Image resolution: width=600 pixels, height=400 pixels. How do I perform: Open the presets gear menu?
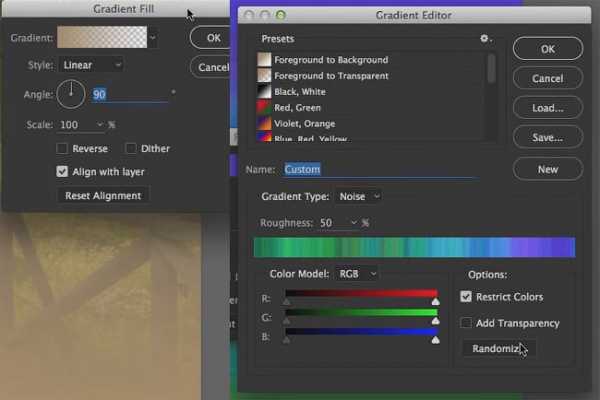486,39
